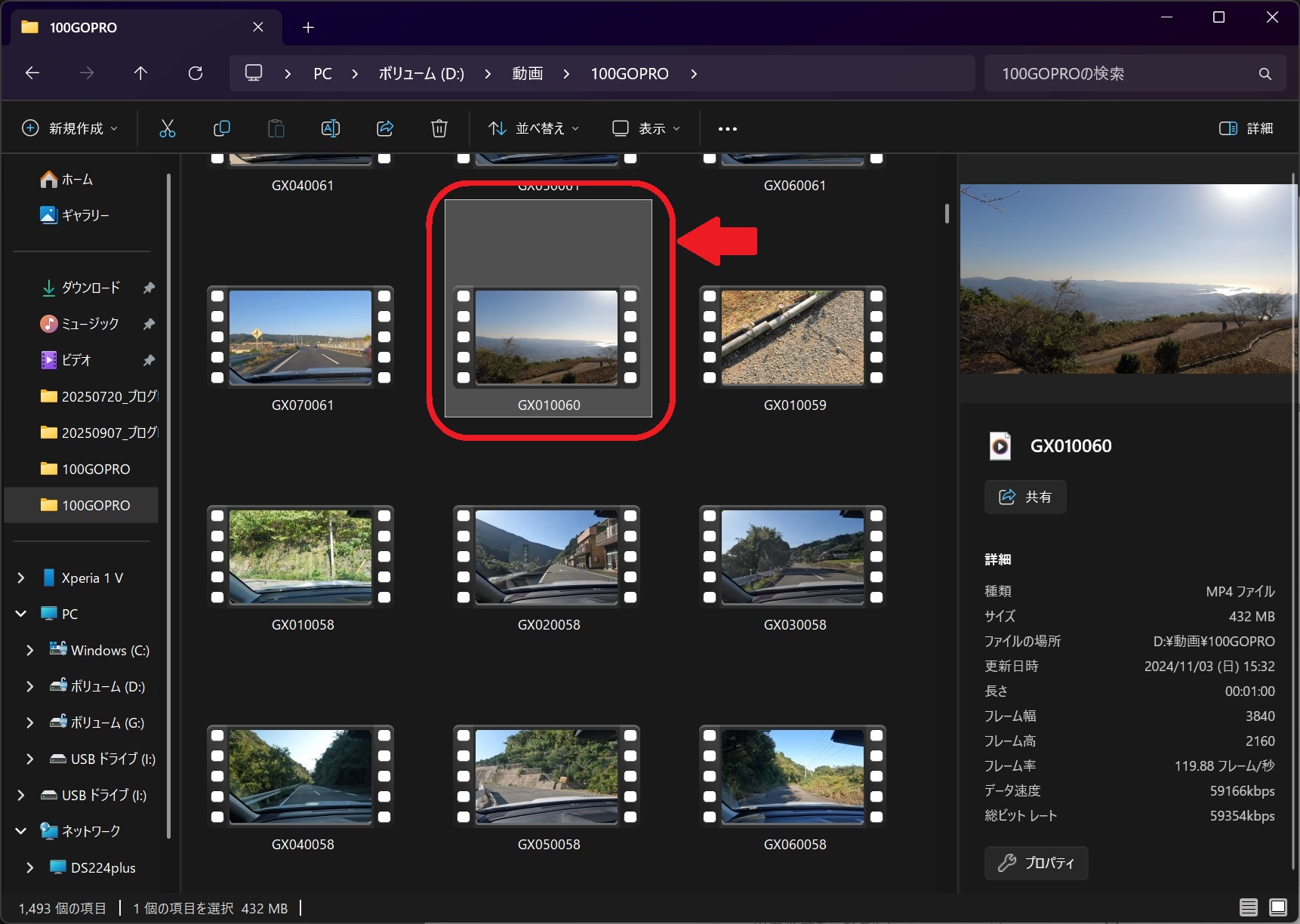Viewport: 1300px width, 924px height.
Task: Go up one folder level
Action: click(140, 73)
